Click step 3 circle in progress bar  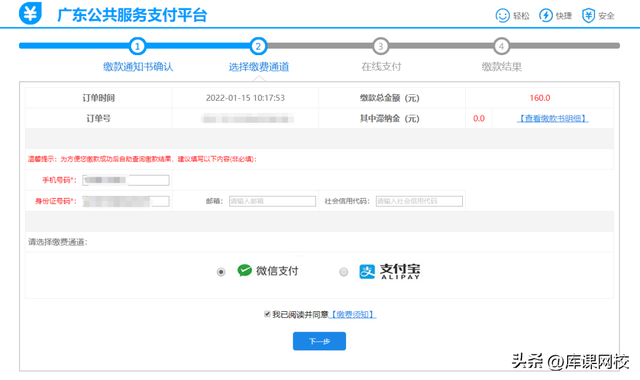click(380, 46)
